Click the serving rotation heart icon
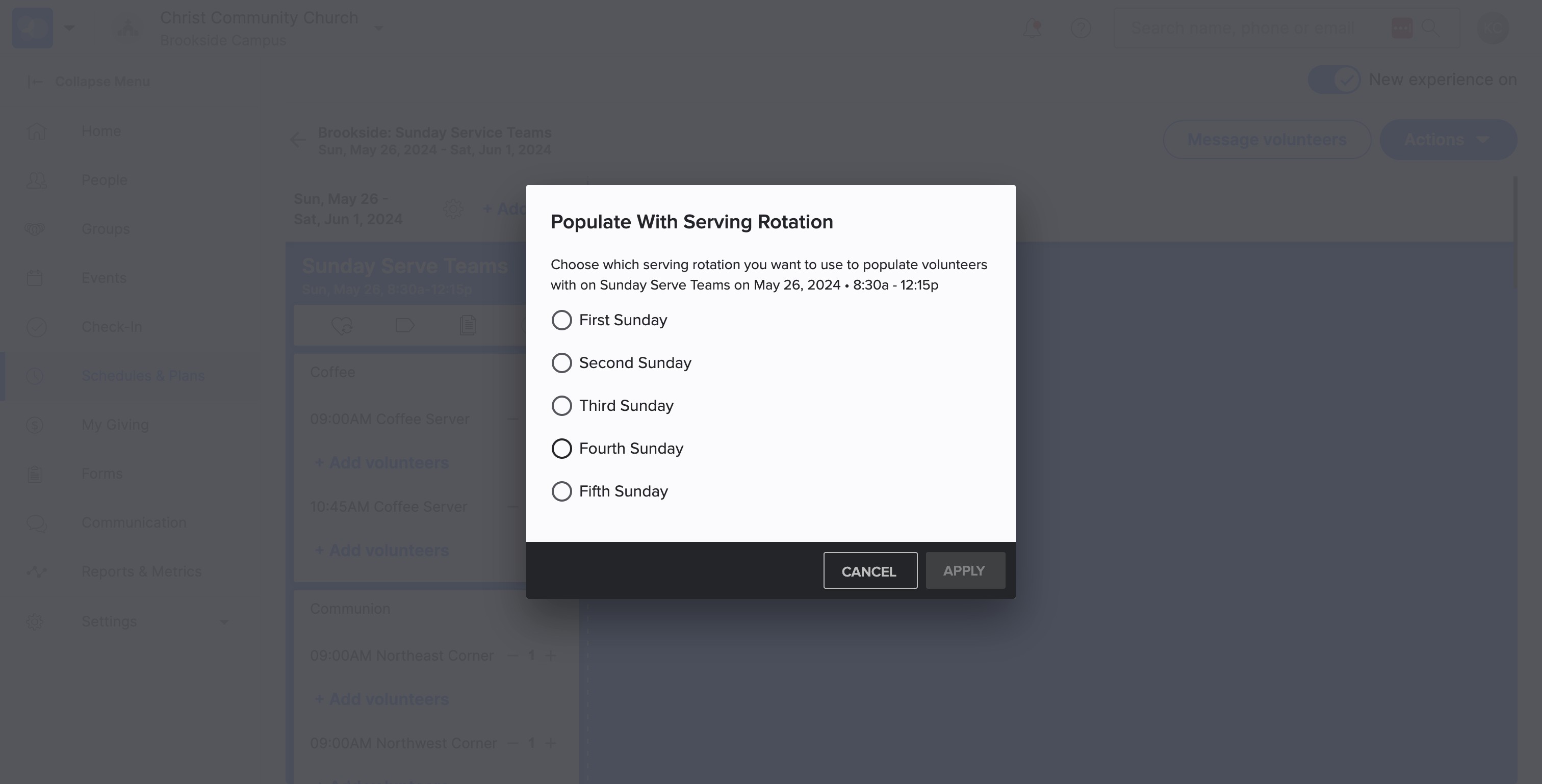This screenshot has height=784, width=1542. coord(342,326)
